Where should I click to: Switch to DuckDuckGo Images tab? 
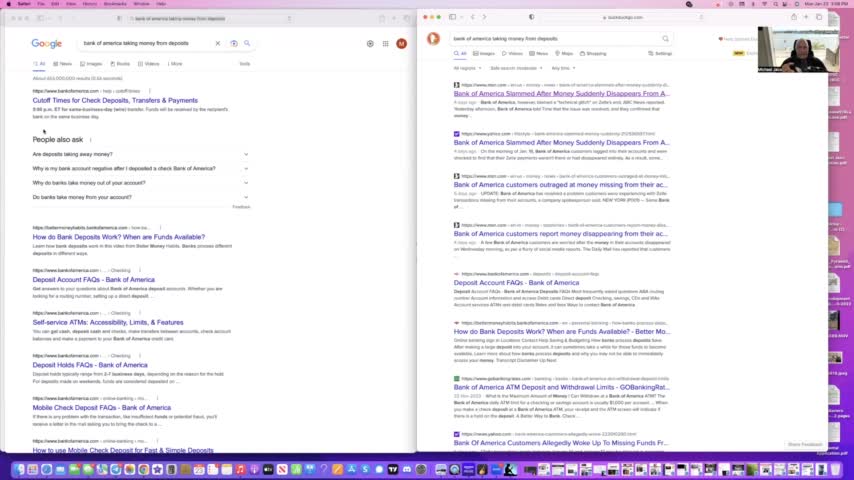[484, 53]
